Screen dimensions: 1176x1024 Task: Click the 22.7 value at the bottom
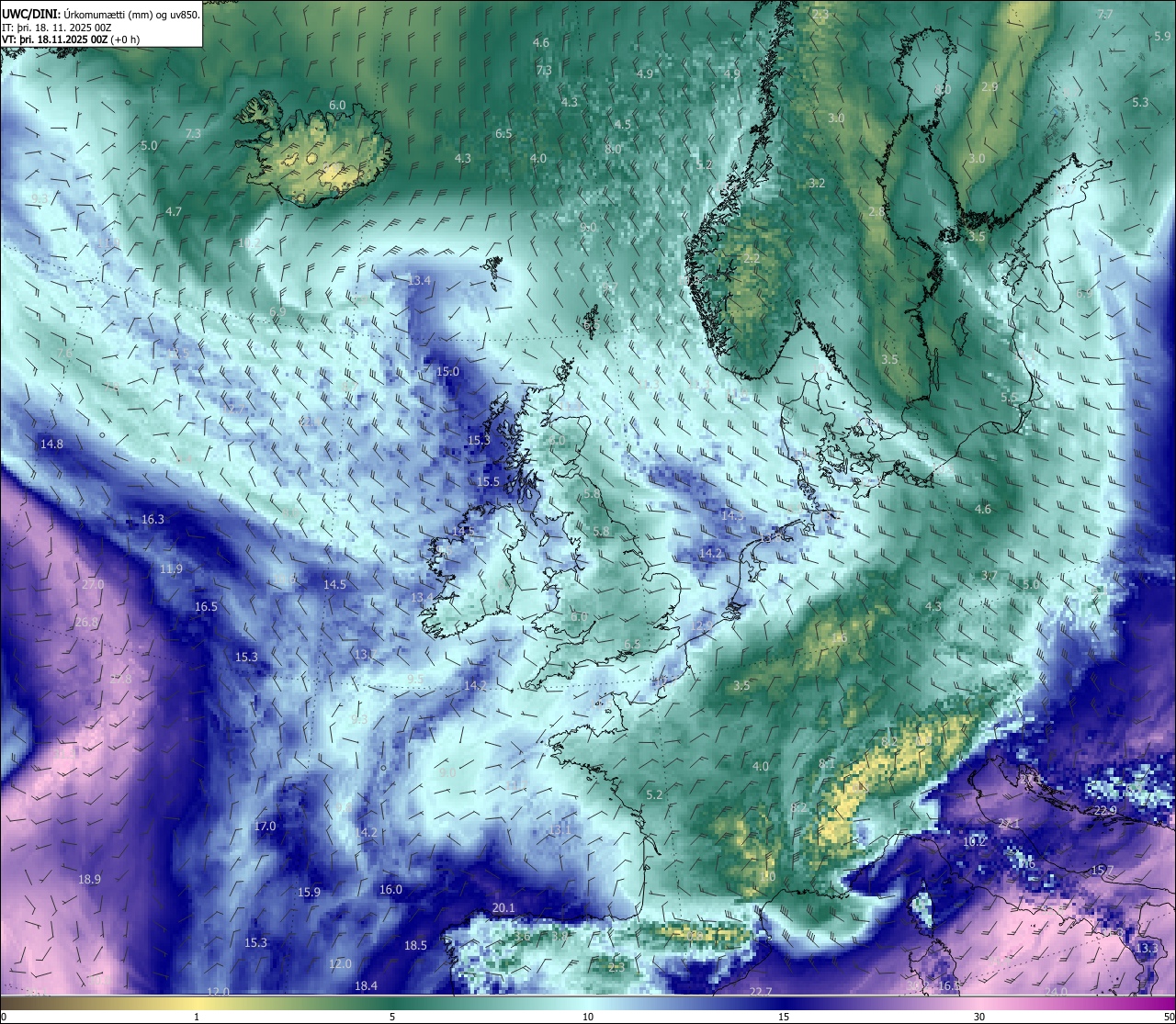(x=761, y=991)
